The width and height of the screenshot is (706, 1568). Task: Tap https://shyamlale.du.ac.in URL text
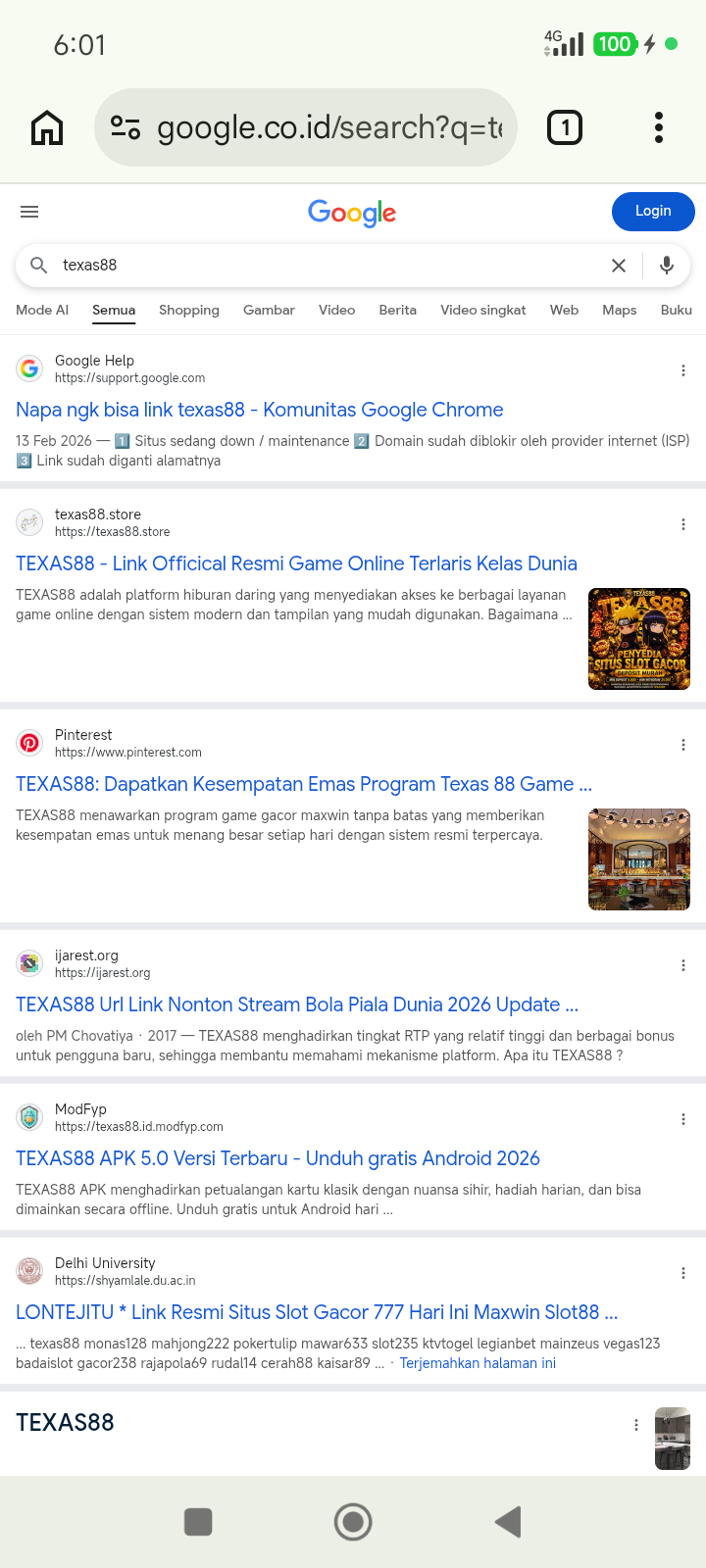[126, 1281]
